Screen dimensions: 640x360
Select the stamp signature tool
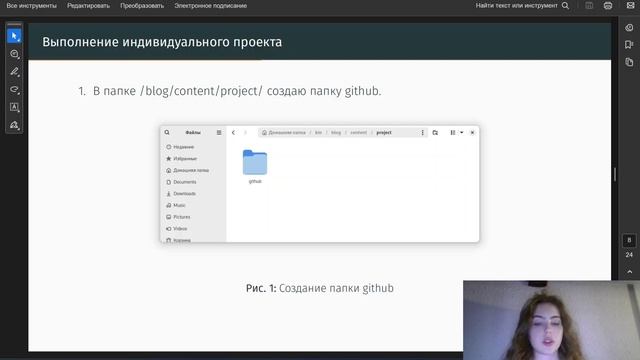click(x=14, y=125)
